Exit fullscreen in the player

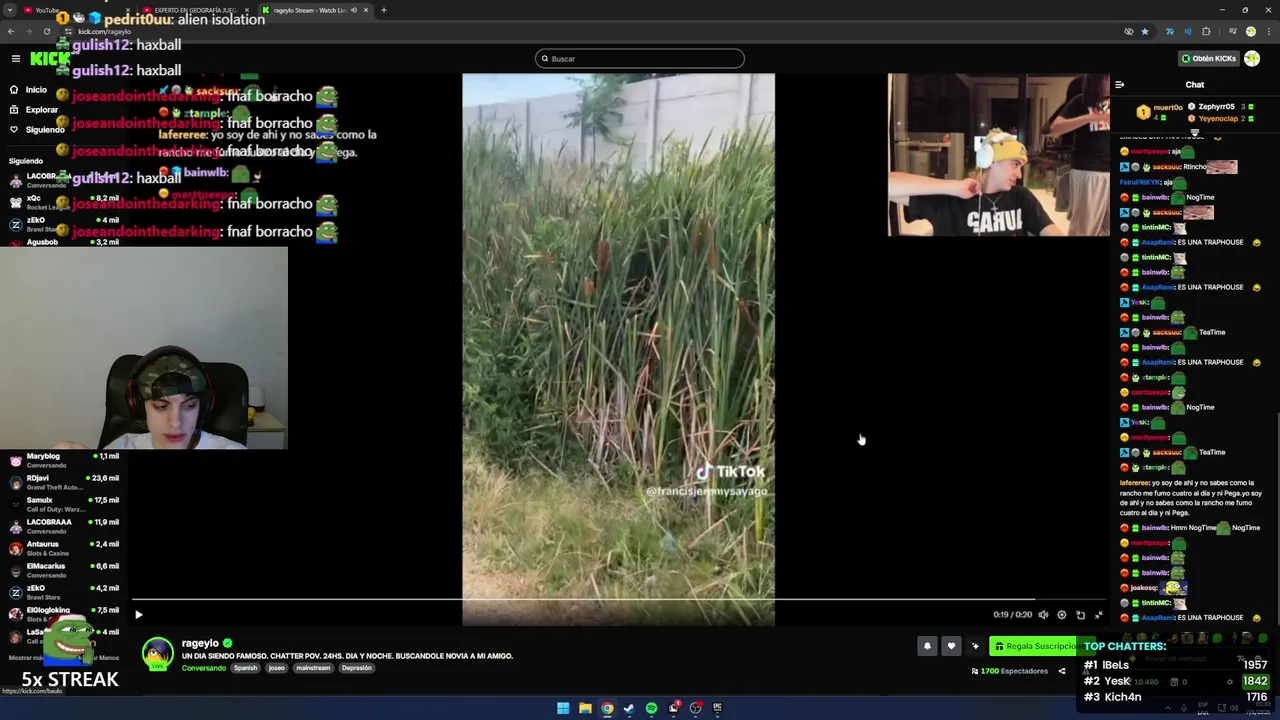pyautogui.click(x=1098, y=615)
